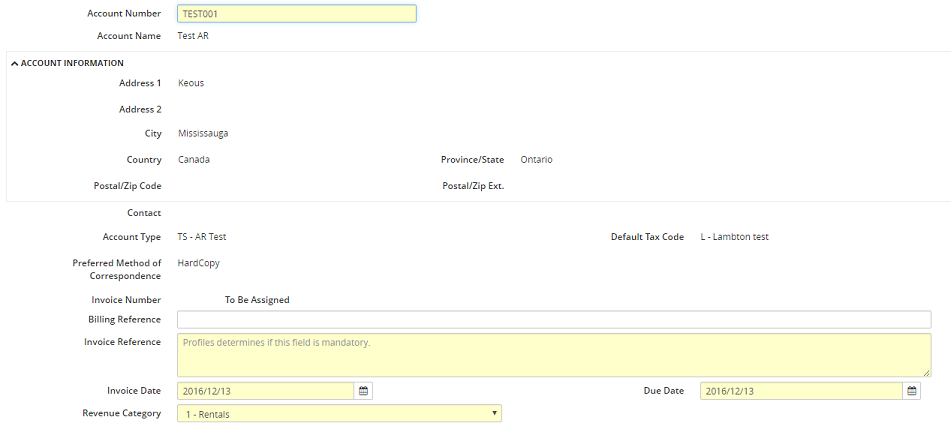Click the 'To Be Assigned' invoice number text
Screen dimensions: 951x426
(257, 300)
